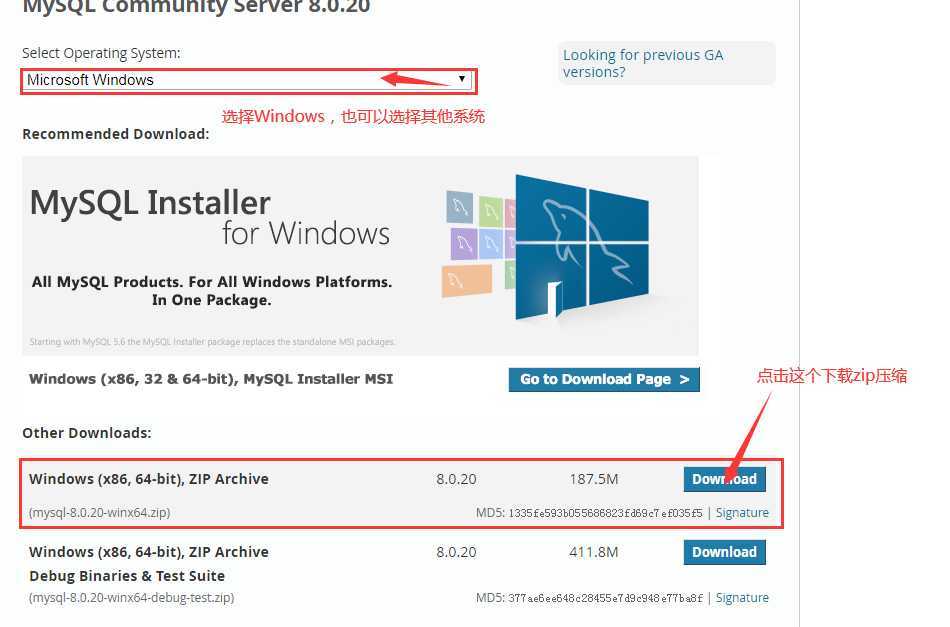The width and height of the screenshot is (950, 627).
Task: Open Signature link for mysql-8.0.20-winx64.zip
Action: pos(742,513)
